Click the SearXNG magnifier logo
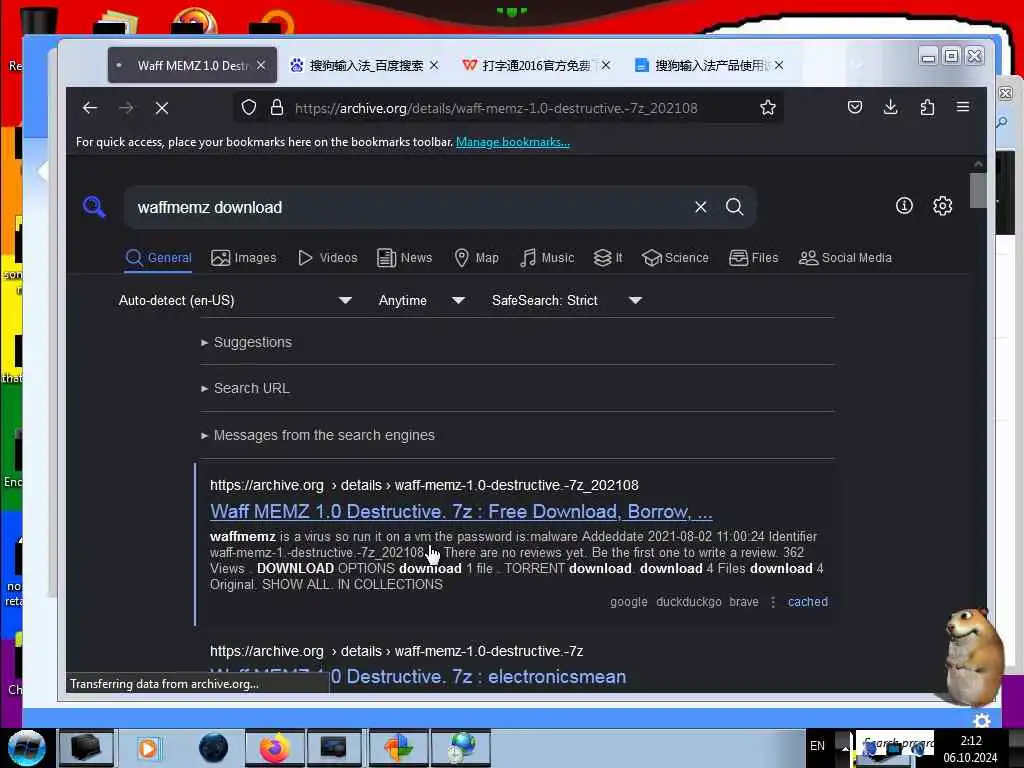The image size is (1024, 768). [94, 207]
